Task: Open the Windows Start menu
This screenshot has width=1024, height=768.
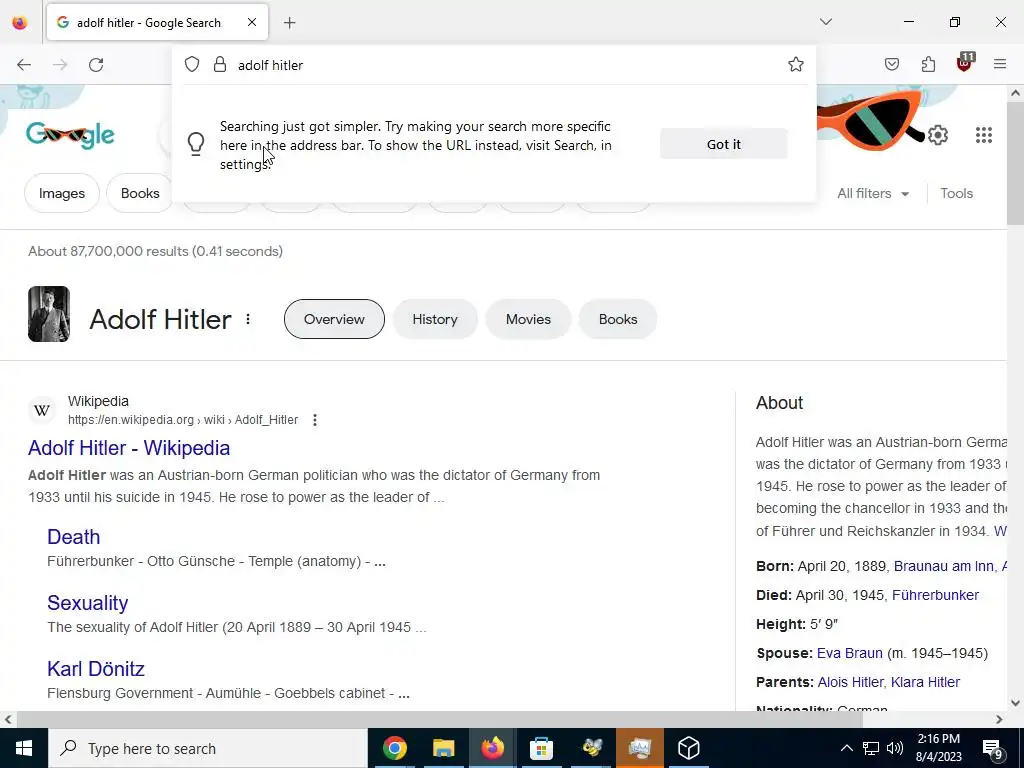Action: (24, 748)
